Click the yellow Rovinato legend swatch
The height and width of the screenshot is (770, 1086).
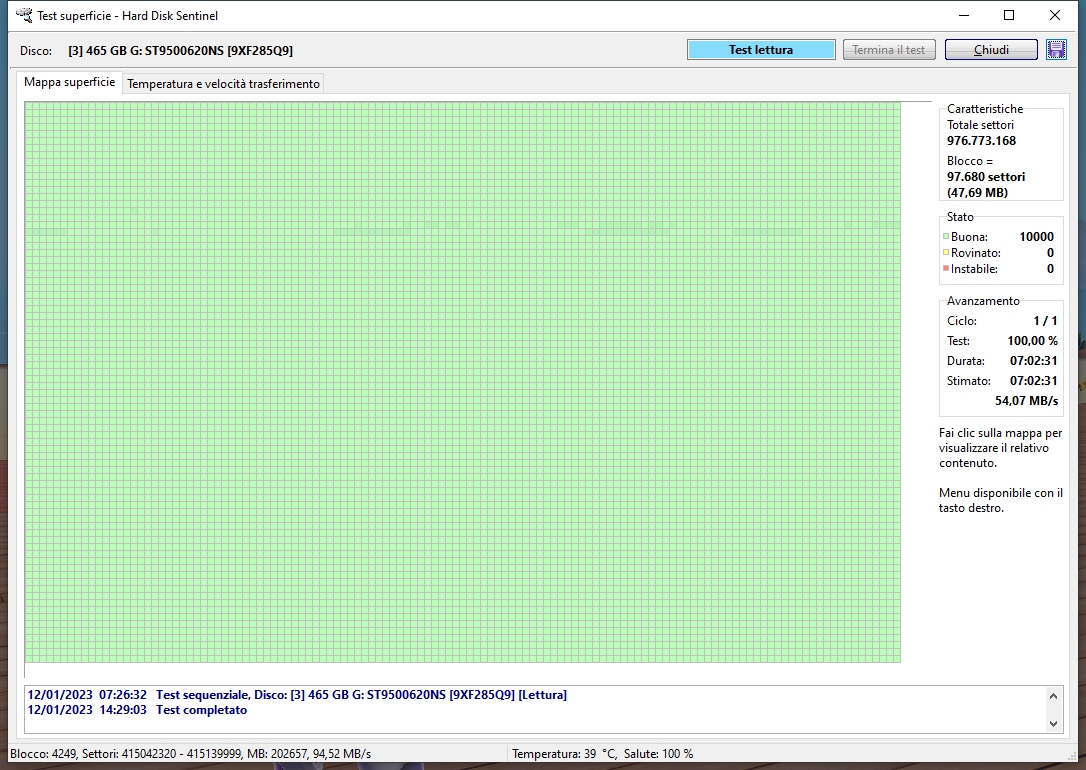click(x=945, y=252)
